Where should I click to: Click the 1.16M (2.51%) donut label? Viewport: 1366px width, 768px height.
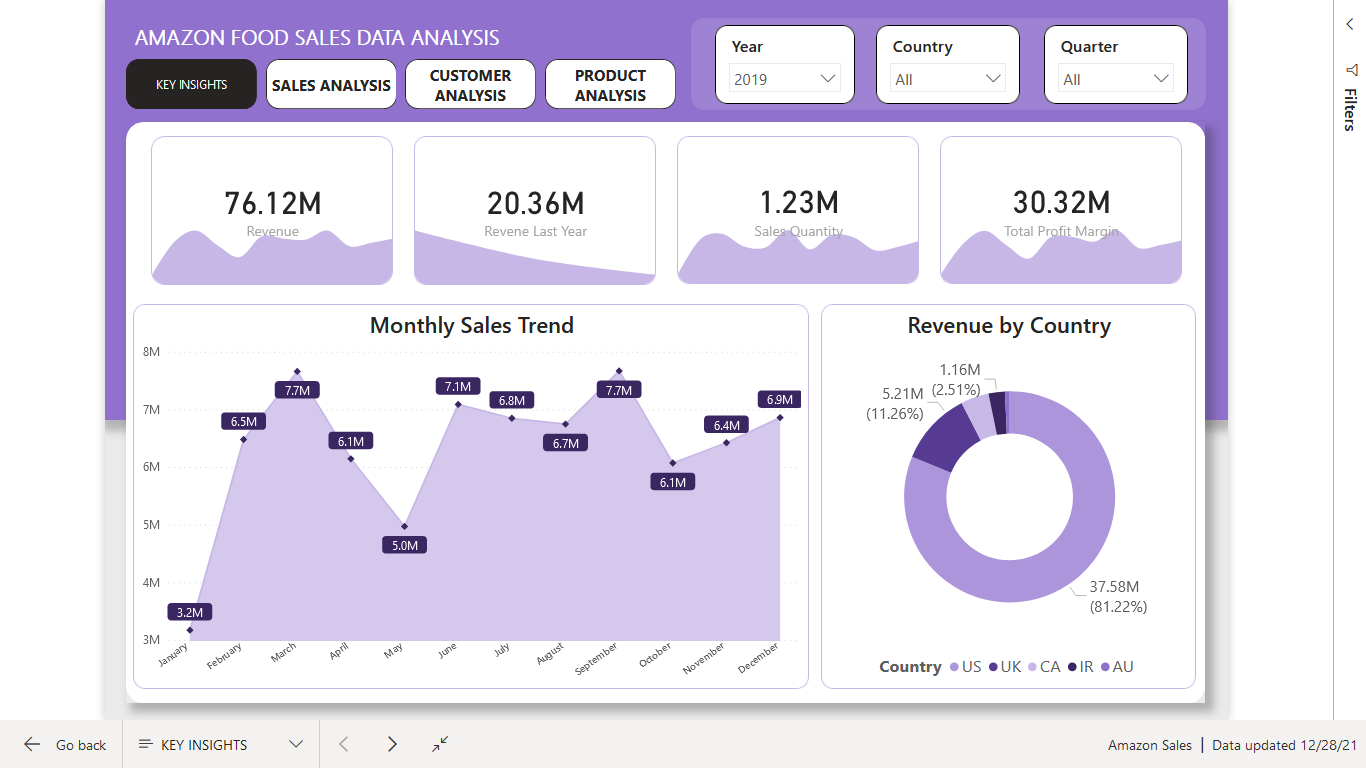(957, 380)
